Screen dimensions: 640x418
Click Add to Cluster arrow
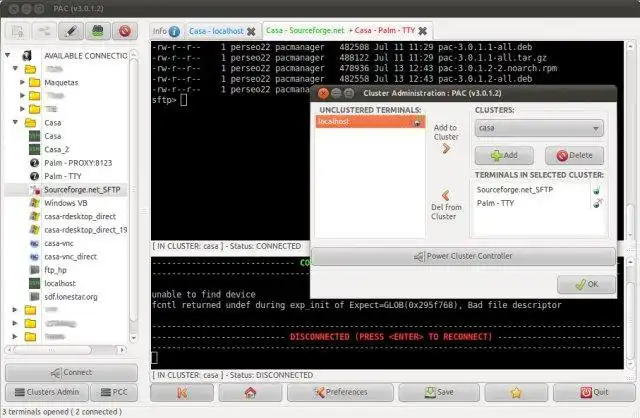point(446,148)
